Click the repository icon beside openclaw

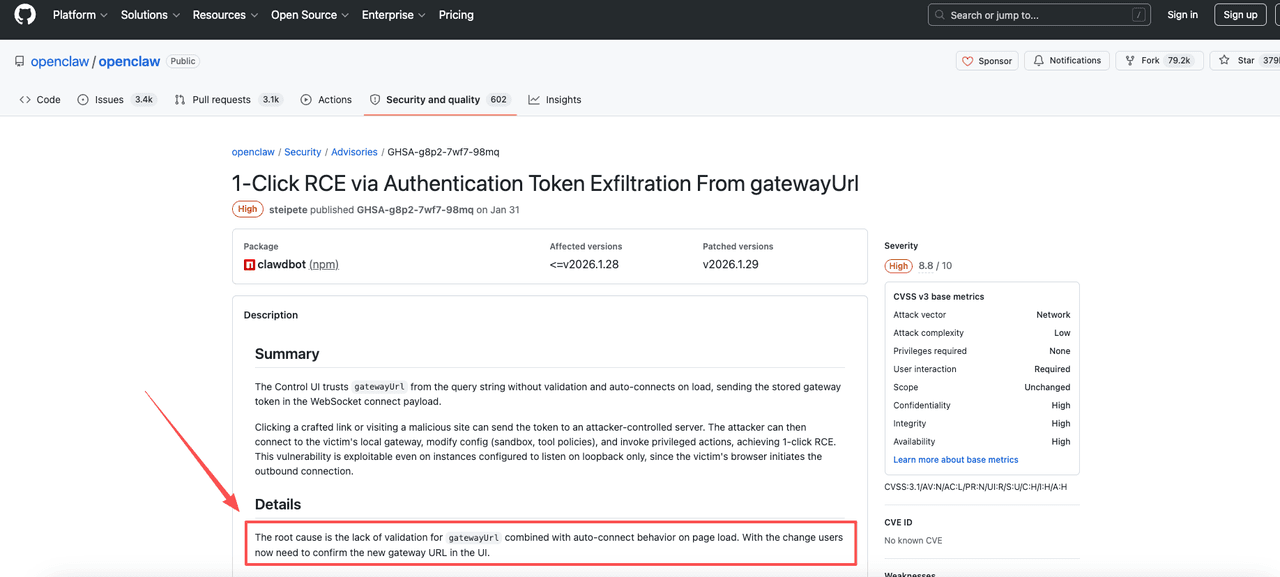tap(19, 61)
